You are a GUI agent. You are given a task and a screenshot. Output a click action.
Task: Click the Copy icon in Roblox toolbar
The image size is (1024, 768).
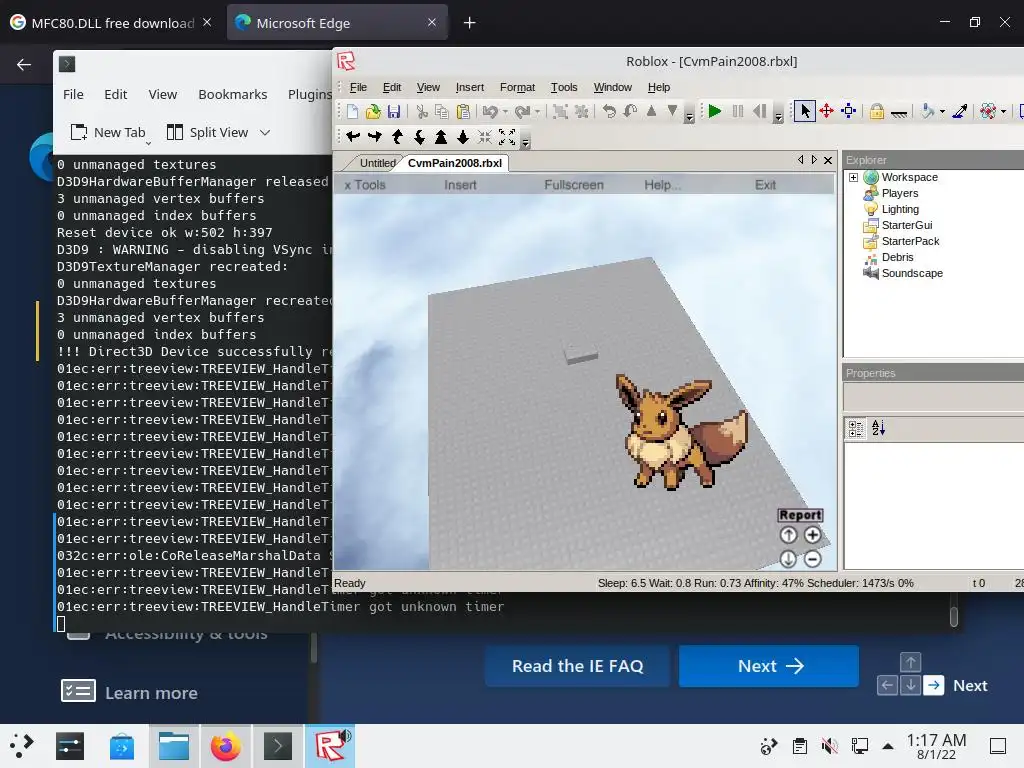point(442,112)
